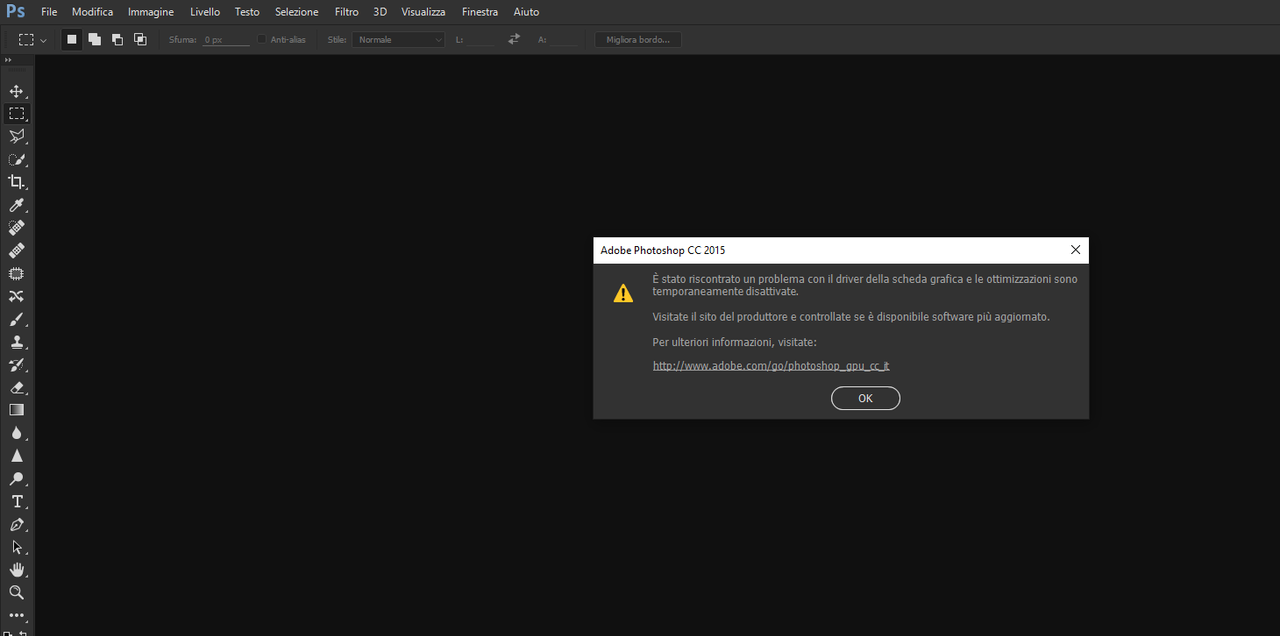
Task: Select the Type tool
Action: click(x=16, y=502)
